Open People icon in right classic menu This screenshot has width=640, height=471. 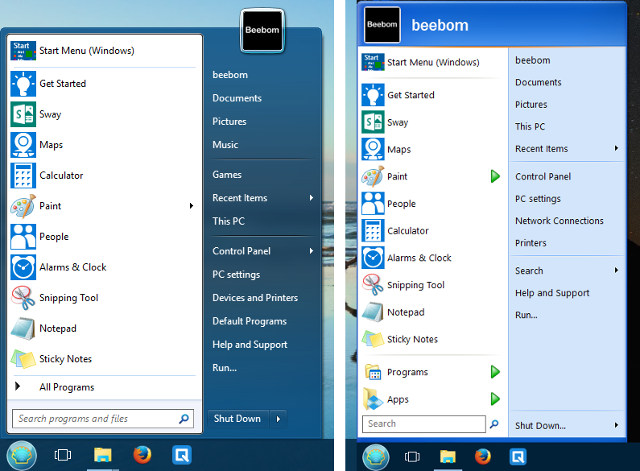373,204
